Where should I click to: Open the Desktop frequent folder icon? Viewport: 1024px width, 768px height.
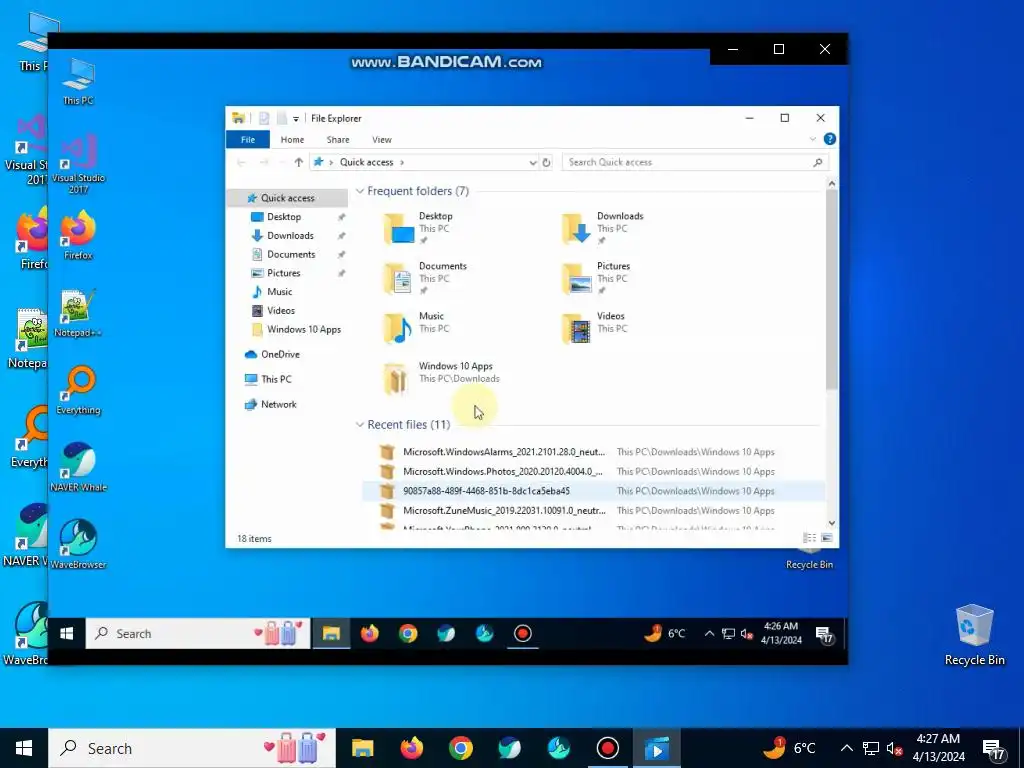tap(398, 229)
